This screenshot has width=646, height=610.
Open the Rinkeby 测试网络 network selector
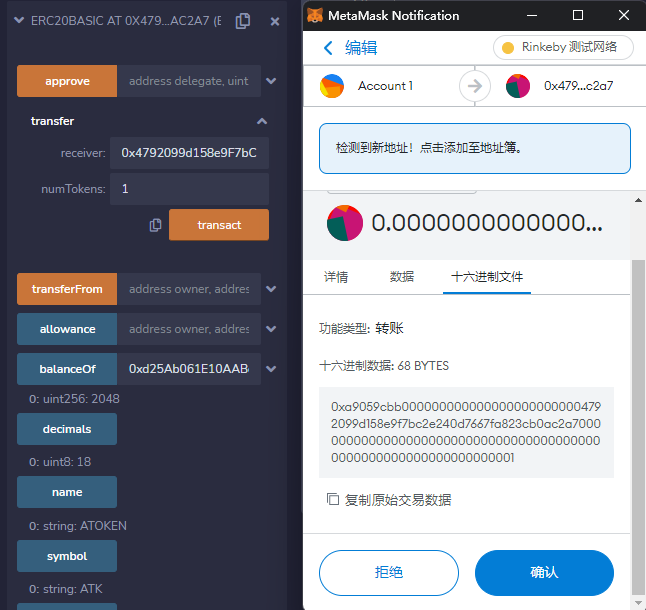coord(563,47)
